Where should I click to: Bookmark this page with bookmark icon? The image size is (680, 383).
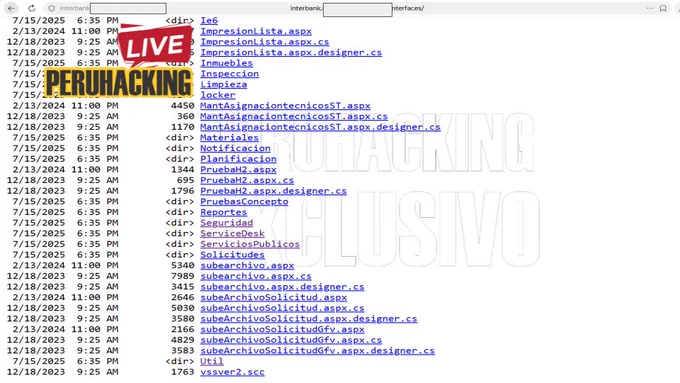pos(663,8)
